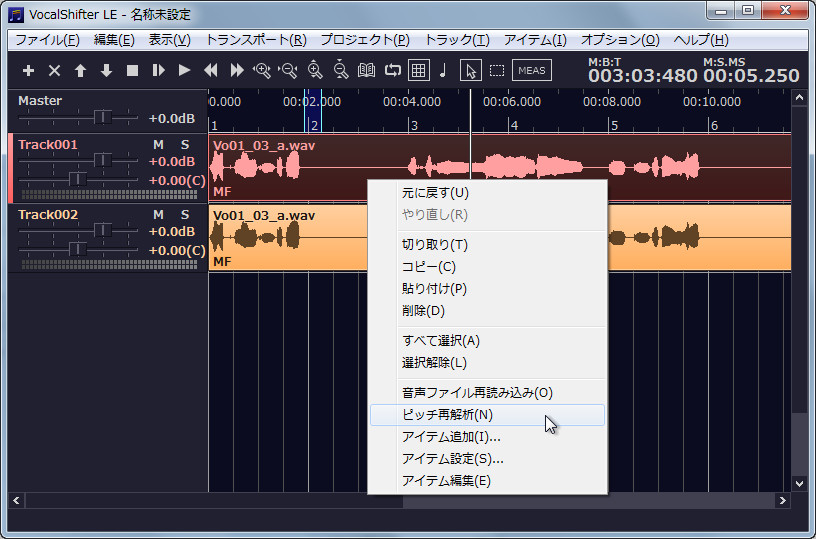Image resolution: width=816 pixels, height=539 pixels.
Task: Open the ファイル(F) menu
Action: click(x=47, y=40)
